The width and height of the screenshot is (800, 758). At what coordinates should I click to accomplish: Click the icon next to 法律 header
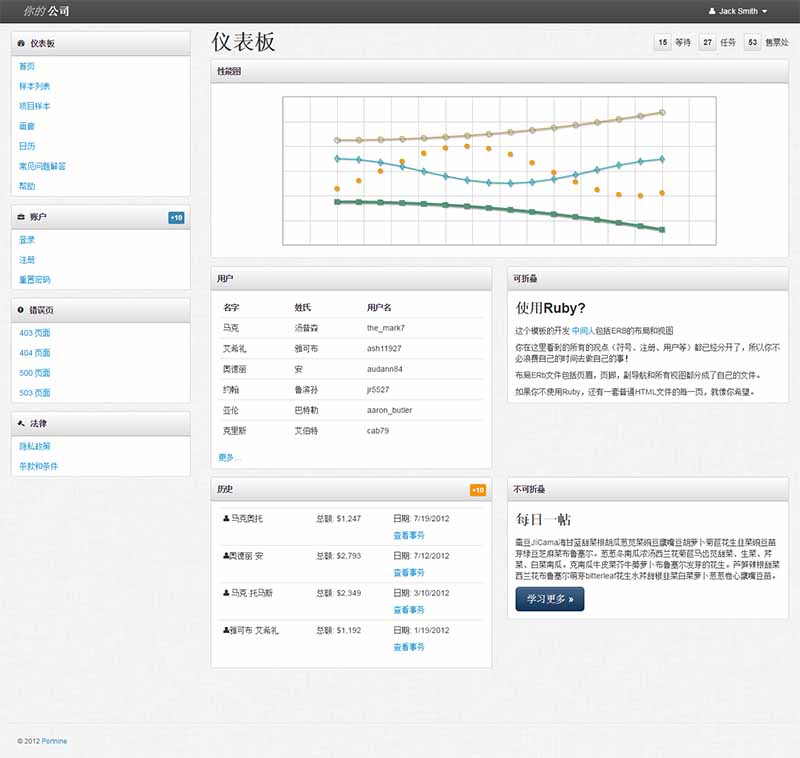point(22,423)
